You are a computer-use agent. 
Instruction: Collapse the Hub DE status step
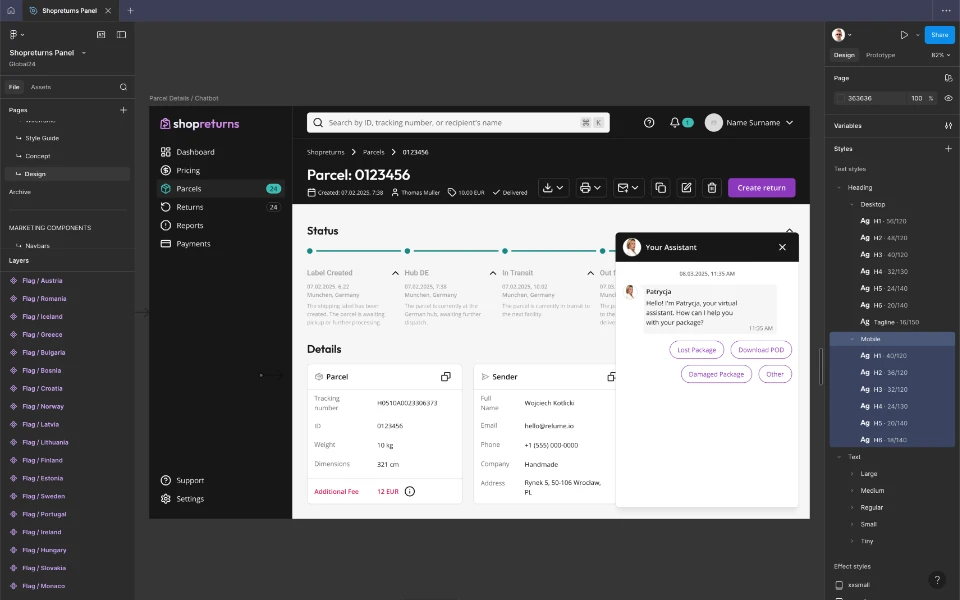493,273
